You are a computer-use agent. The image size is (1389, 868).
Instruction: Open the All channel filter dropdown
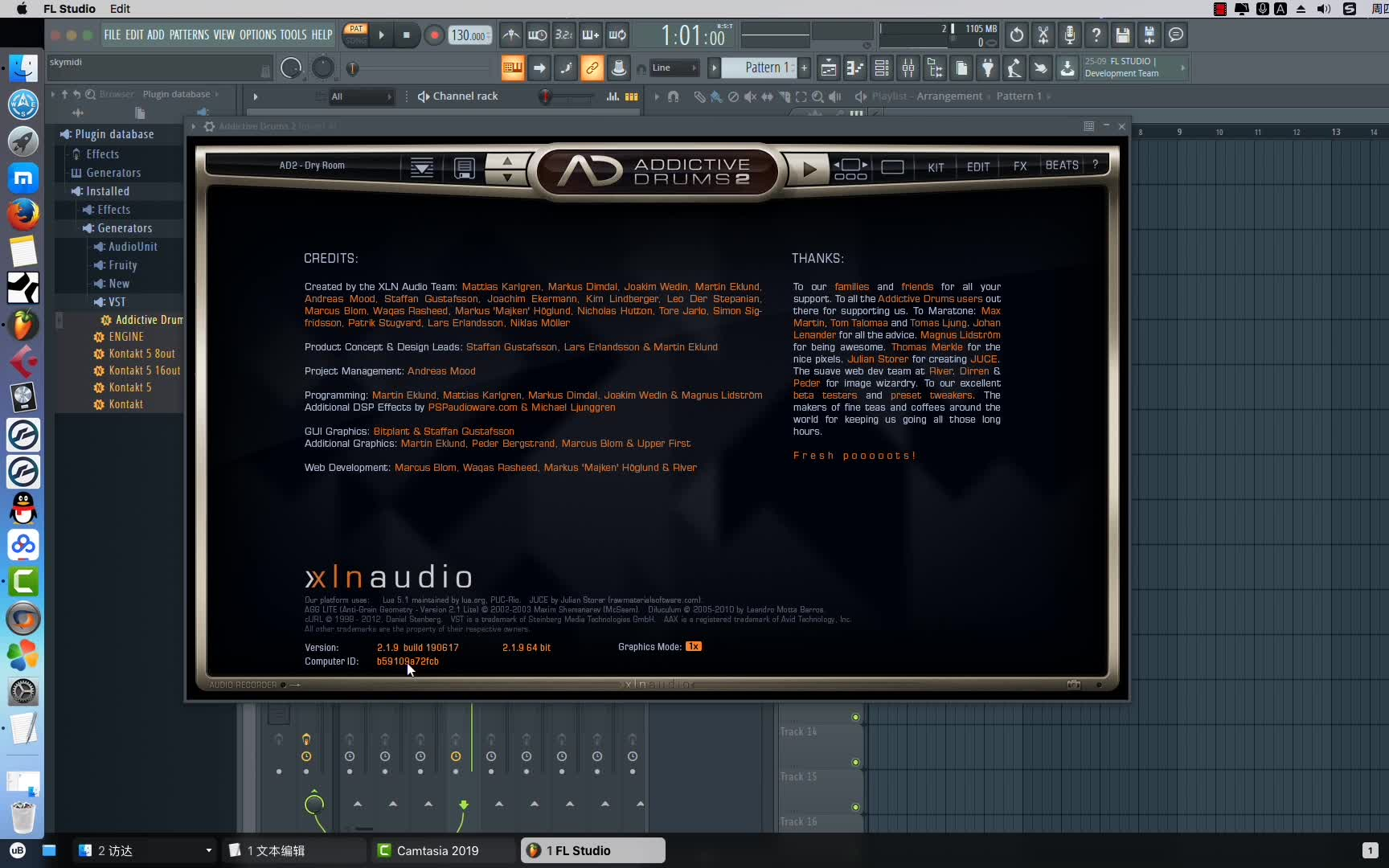pos(361,96)
